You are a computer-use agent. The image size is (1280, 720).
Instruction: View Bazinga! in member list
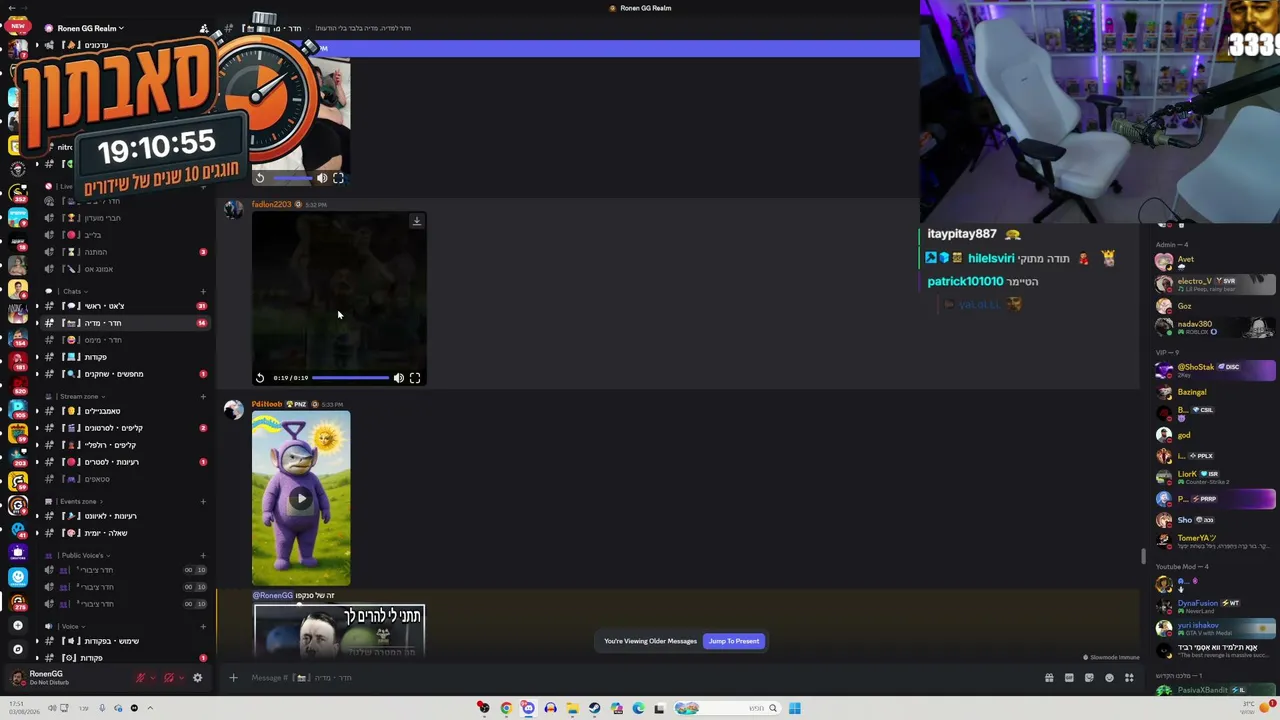tap(1216, 392)
